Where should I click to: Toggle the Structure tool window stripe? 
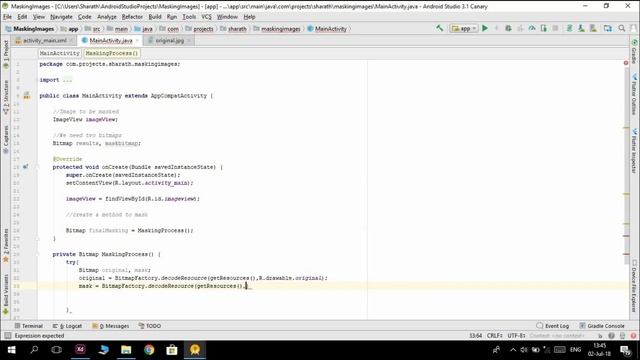pyautogui.click(x=6, y=97)
